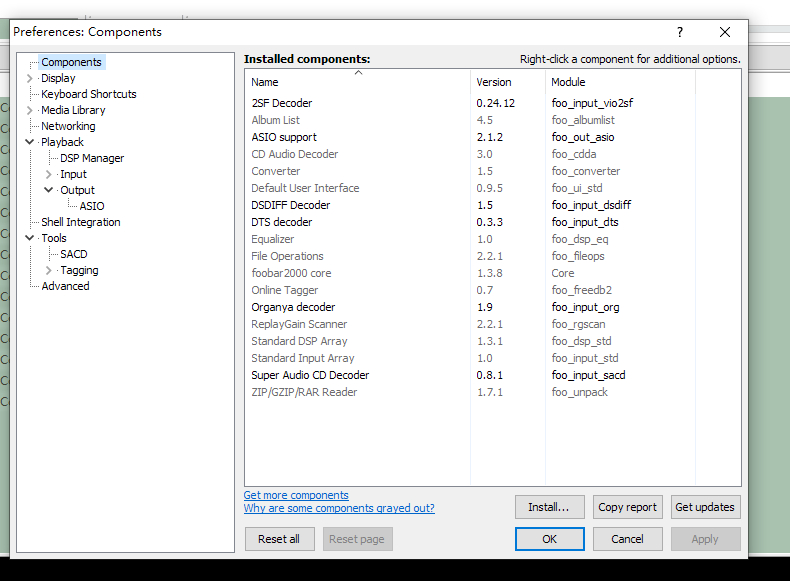The image size is (790, 581).
Task: Select the foobar2000 core row
Action: (x=493, y=273)
